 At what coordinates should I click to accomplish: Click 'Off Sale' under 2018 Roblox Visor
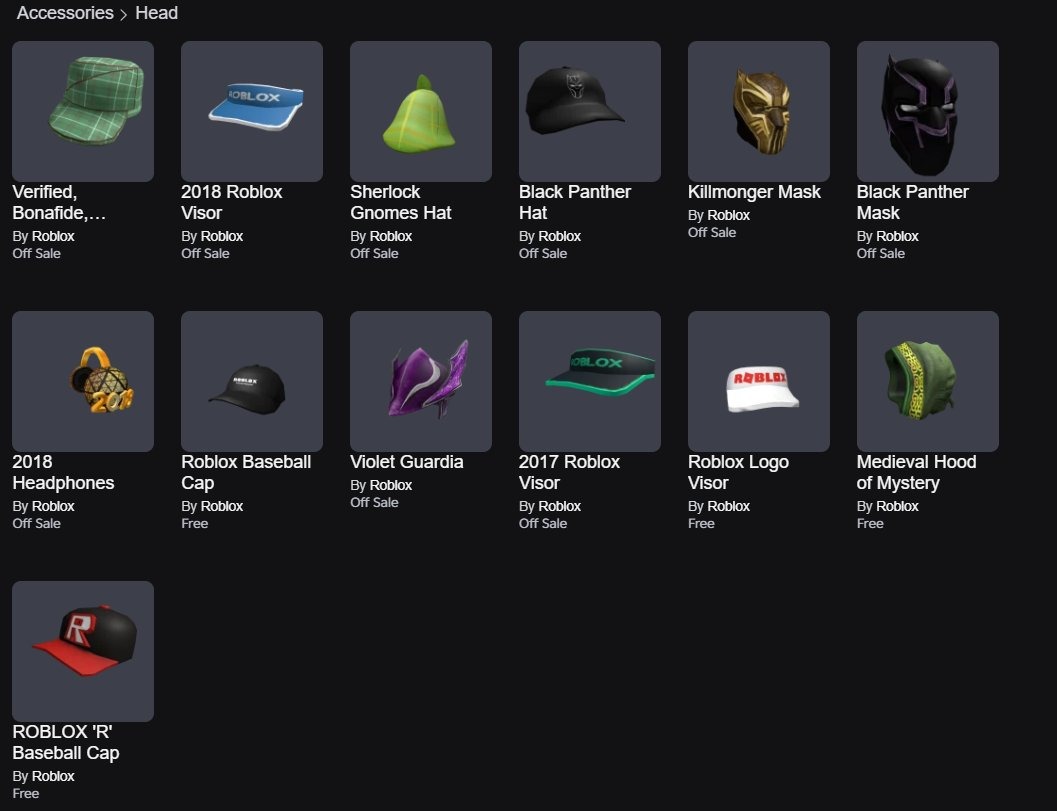(x=205, y=253)
